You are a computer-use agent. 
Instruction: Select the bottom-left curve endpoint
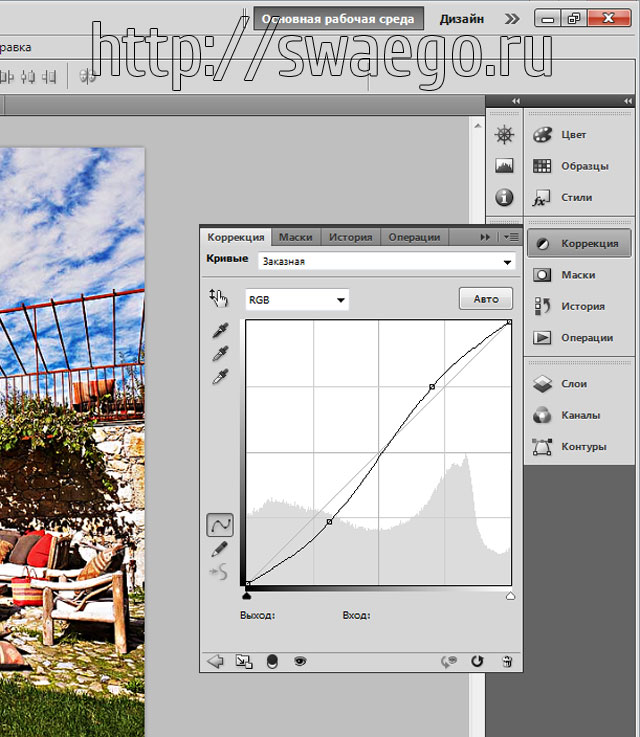(x=248, y=583)
